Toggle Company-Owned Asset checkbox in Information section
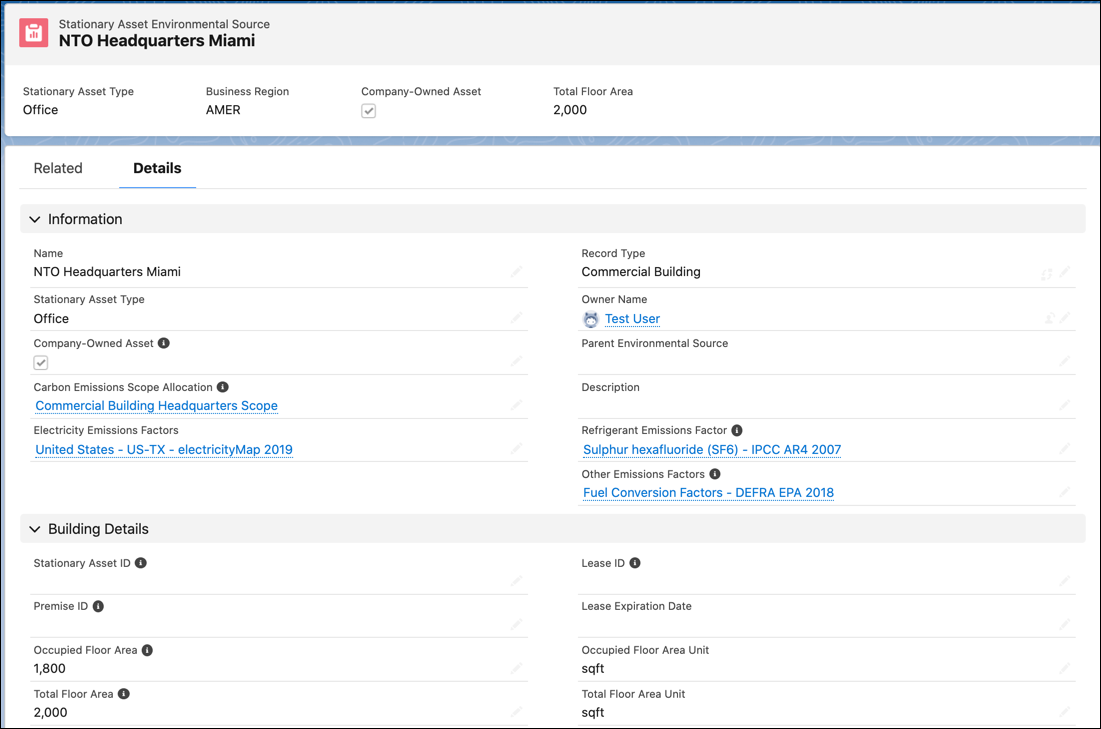This screenshot has height=729, width=1101. coord(41,363)
